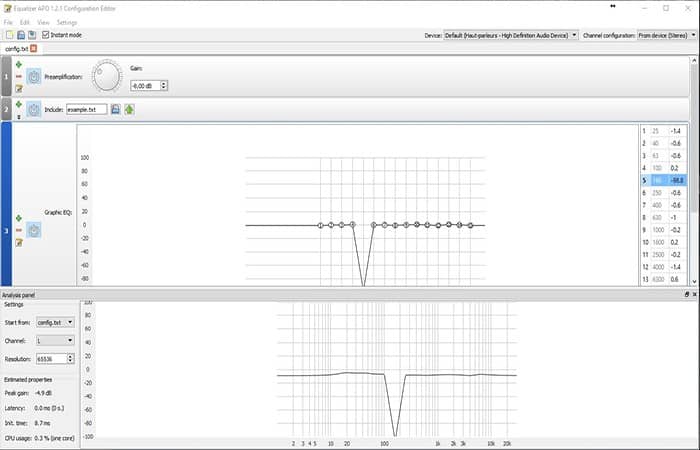Select highlighted band 5 gain cell
The height and width of the screenshot is (450, 700).
(x=677, y=180)
